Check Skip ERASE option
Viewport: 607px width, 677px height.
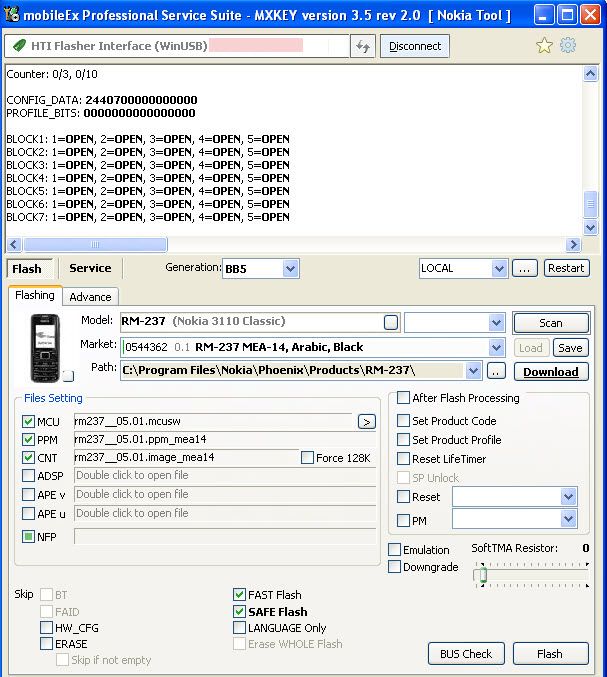[46, 643]
